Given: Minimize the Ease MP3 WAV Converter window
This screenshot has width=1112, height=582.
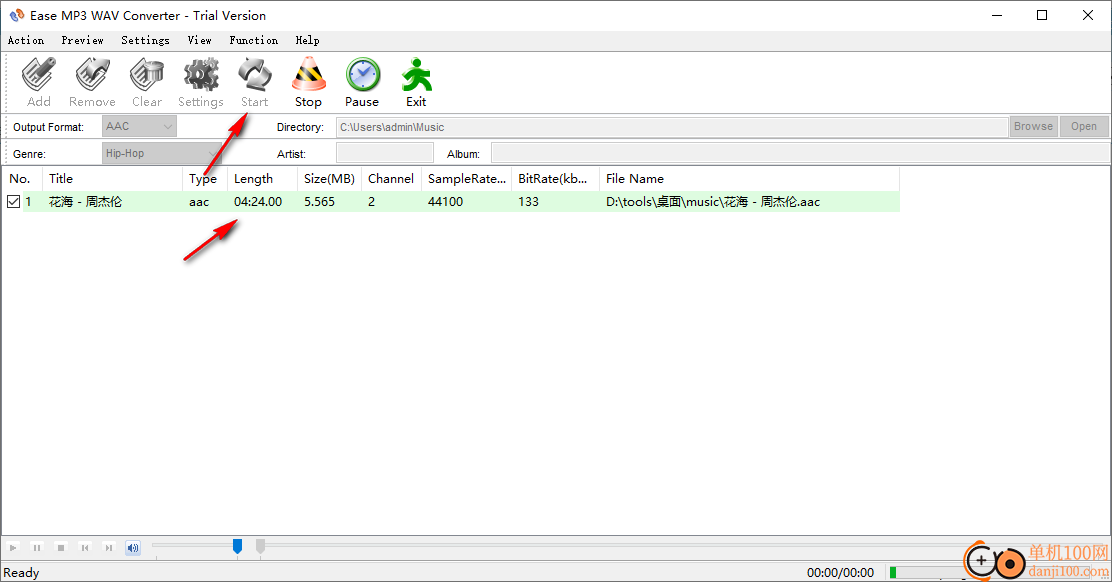Looking at the screenshot, I should click(x=997, y=15).
